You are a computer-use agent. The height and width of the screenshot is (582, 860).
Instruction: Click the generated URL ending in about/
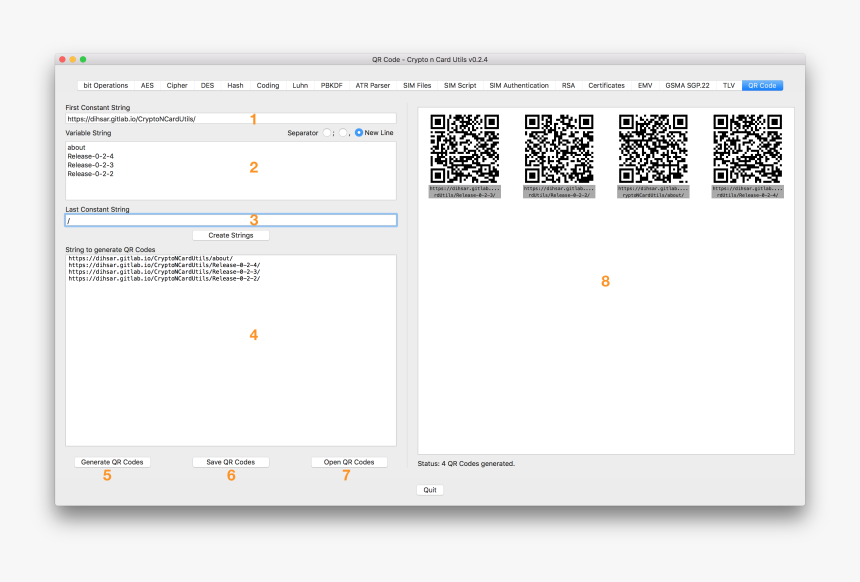pos(151,258)
